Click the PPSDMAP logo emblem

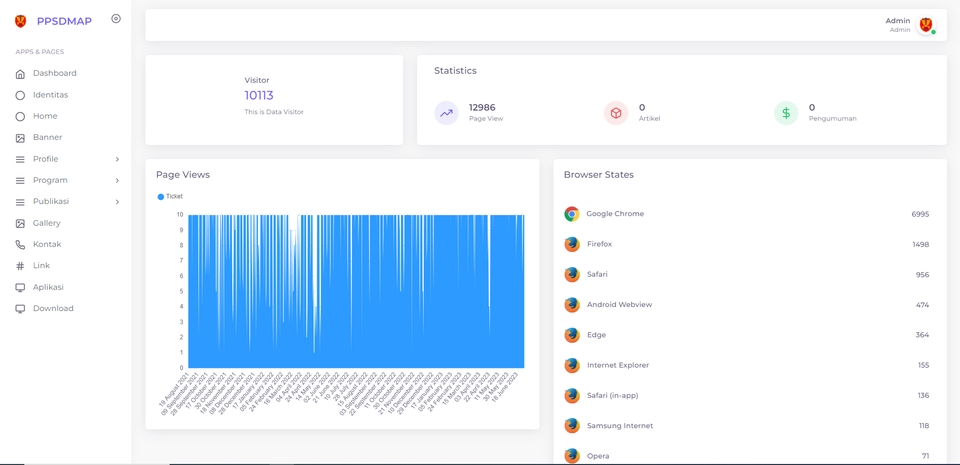coord(20,21)
